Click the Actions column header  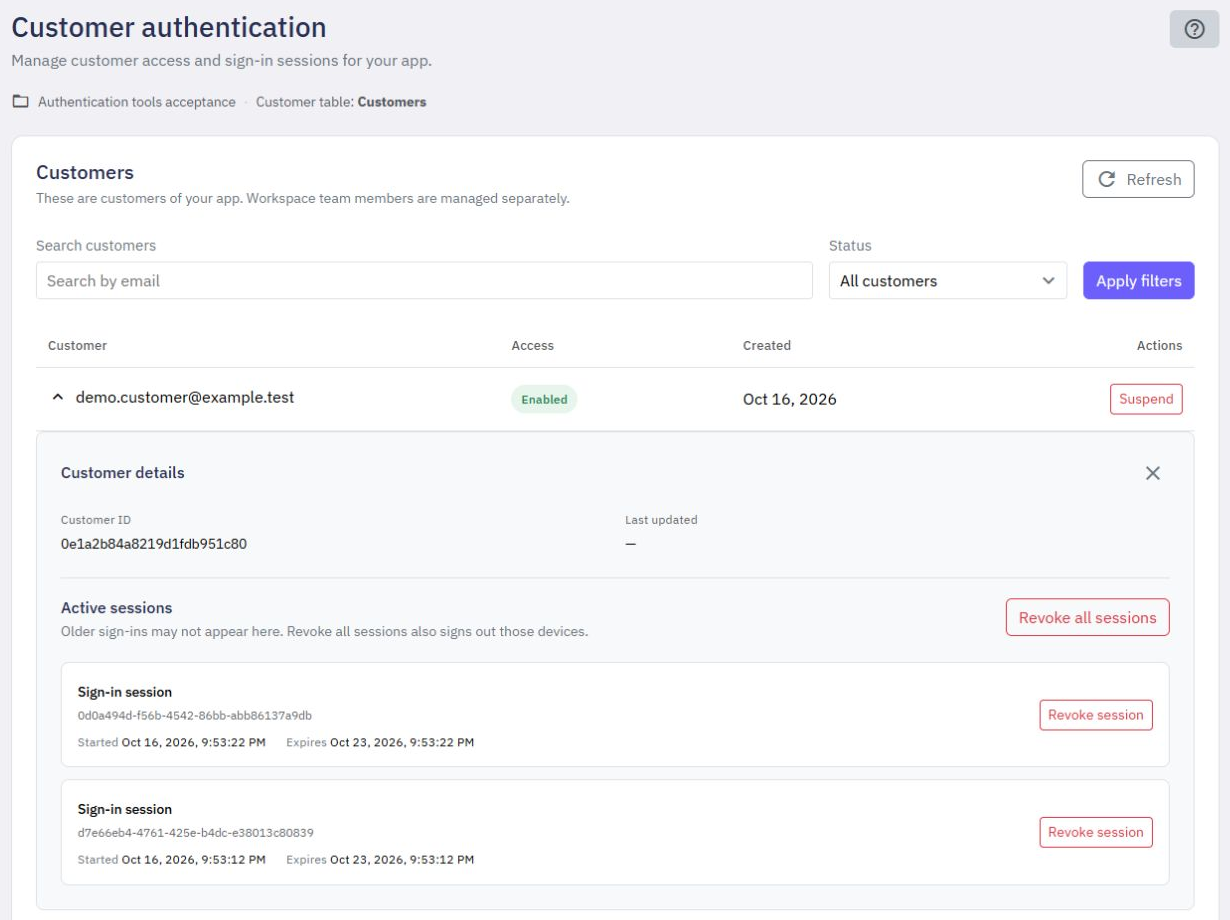coord(1160,346)
